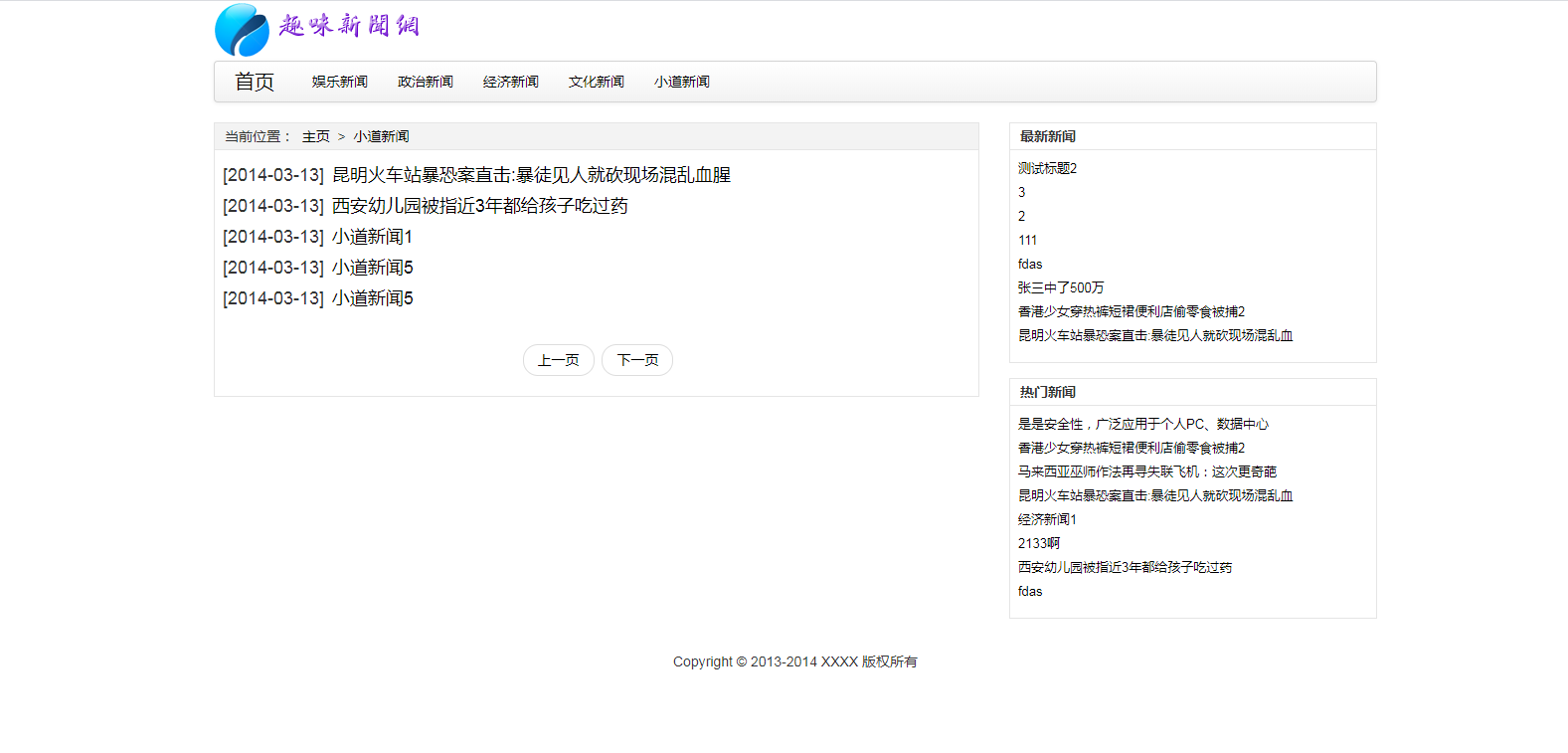Open 经济新闻 navigation item

[x=511, y=82]
